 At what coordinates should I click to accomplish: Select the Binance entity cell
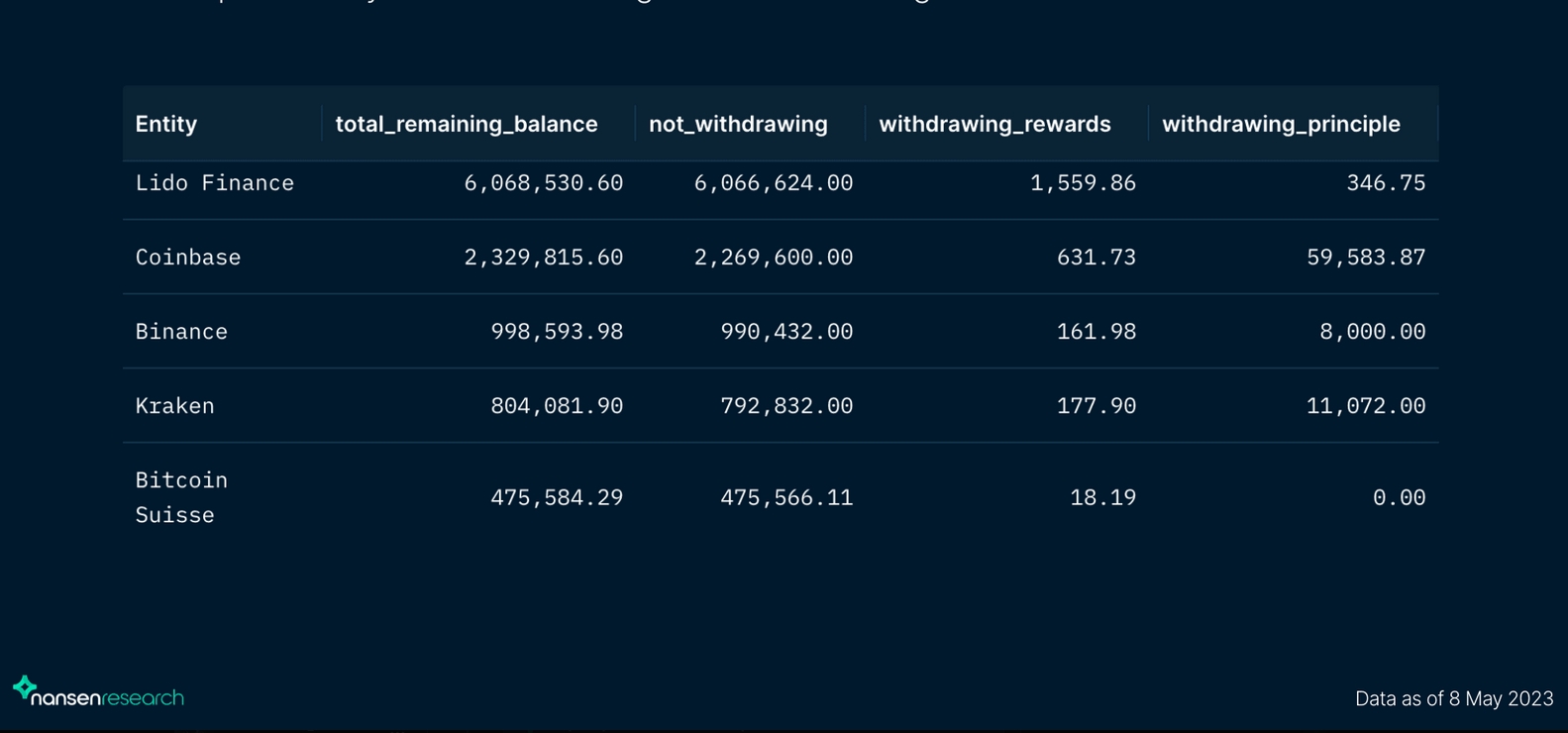tap(181, 332)
